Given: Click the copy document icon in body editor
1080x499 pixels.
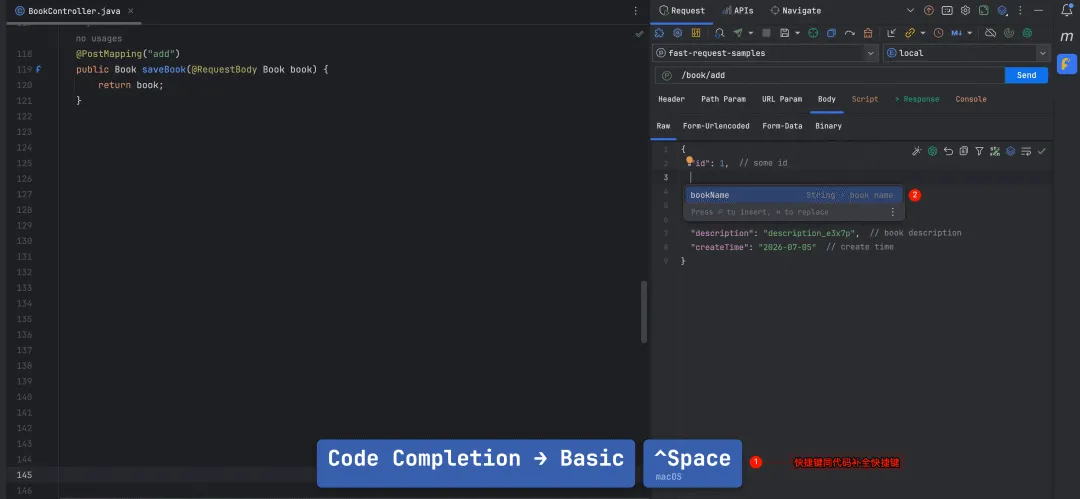Looking at the screenshot, I should (964, 151).
